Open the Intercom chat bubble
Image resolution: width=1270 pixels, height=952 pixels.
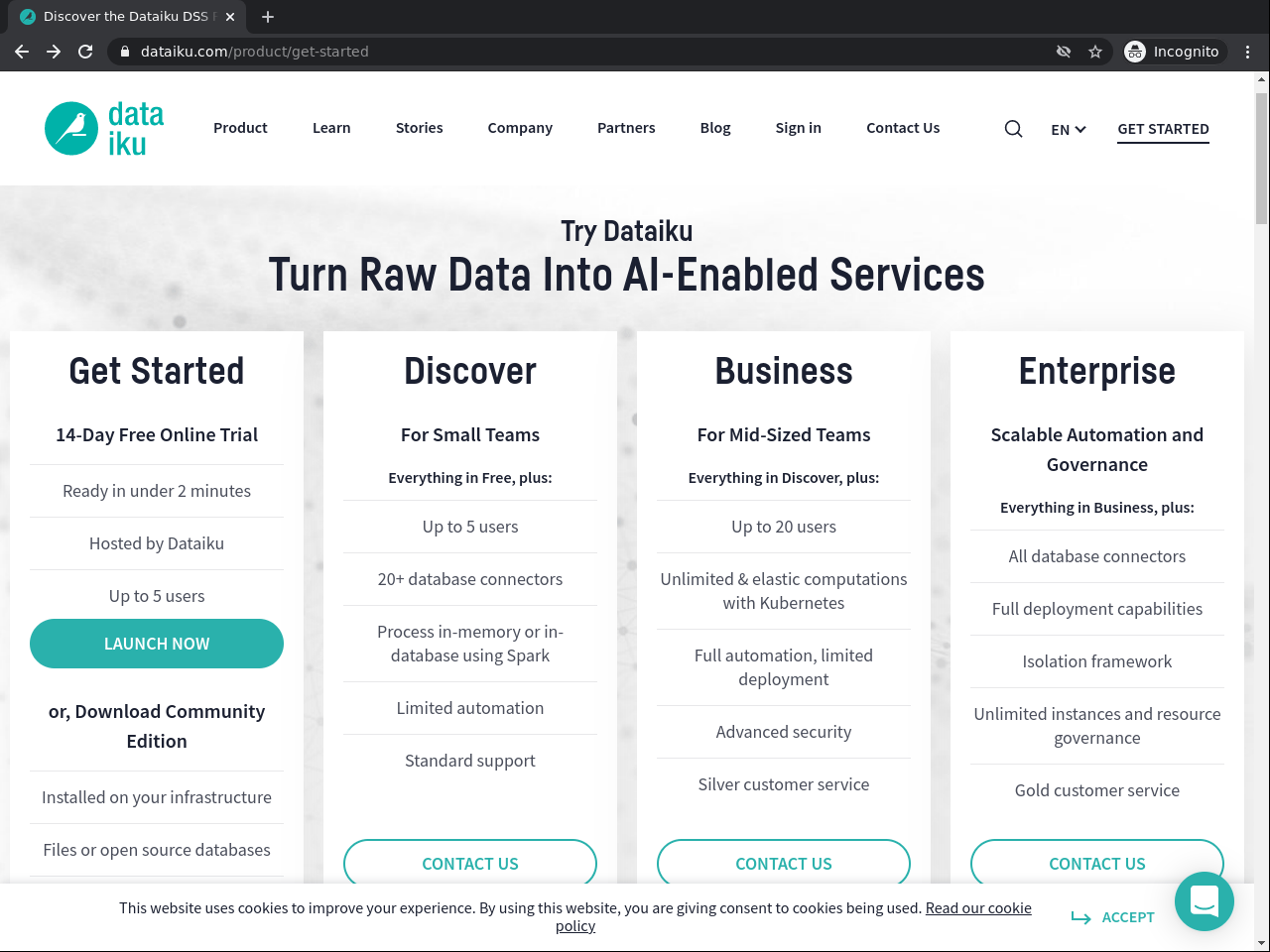(1204, 901)
